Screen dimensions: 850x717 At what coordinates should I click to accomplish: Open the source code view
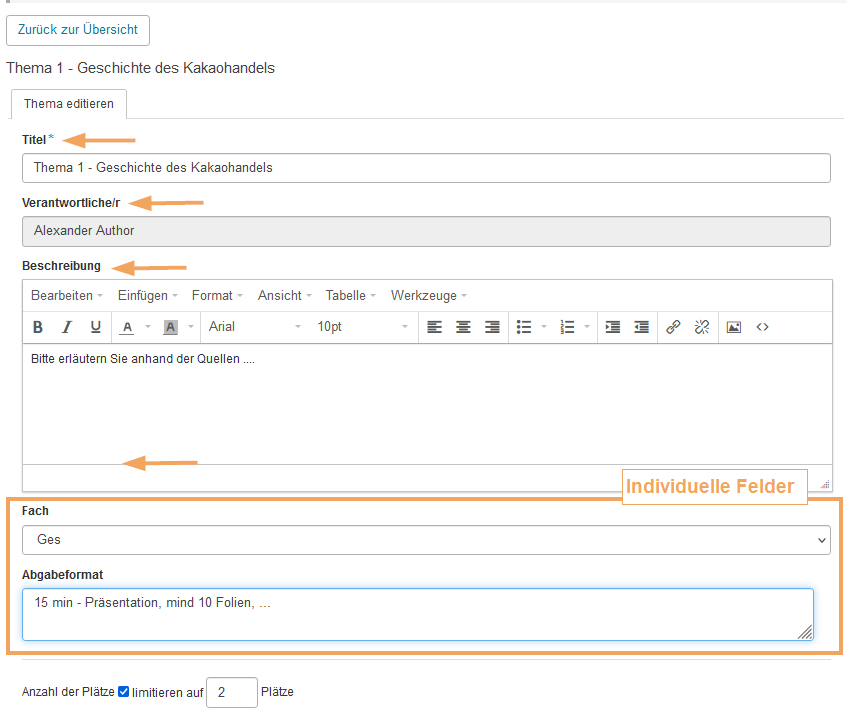762,327
